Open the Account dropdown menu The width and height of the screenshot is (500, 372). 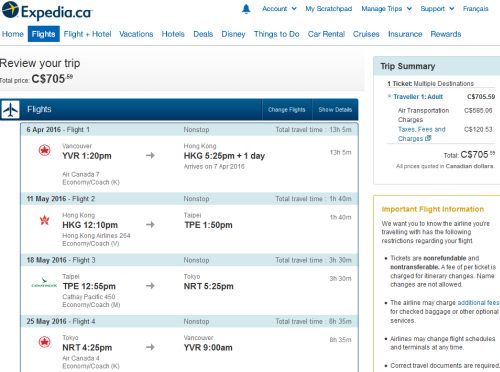tap(279, 9)
